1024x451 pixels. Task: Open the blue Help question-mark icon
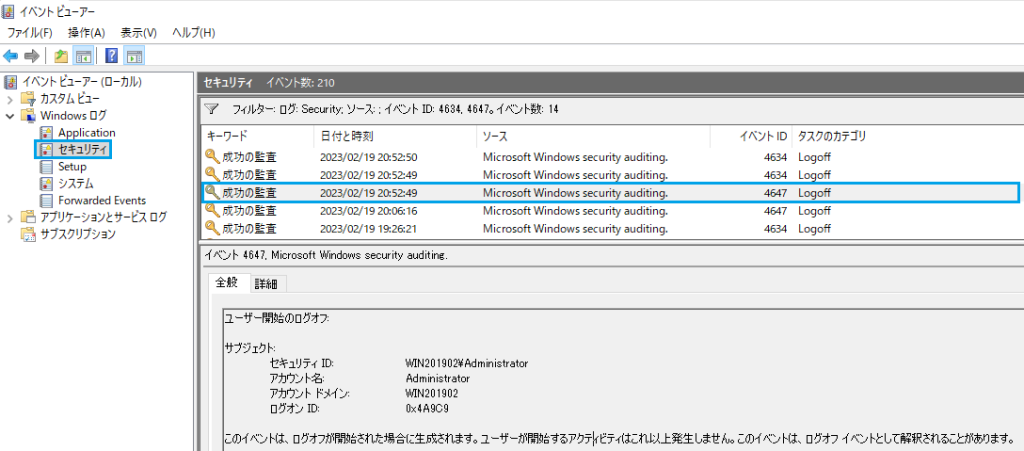[x=111, y=56]
